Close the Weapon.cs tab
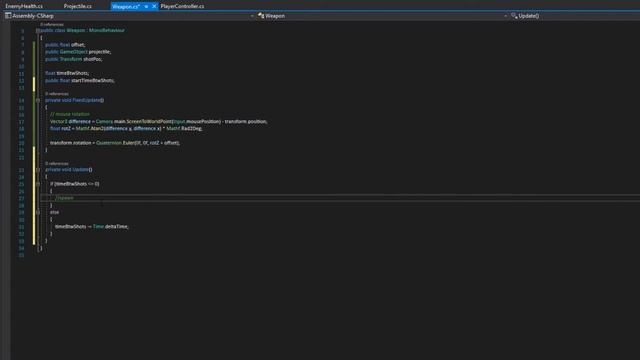The image size is (640, 360). (x=154, y=7)
